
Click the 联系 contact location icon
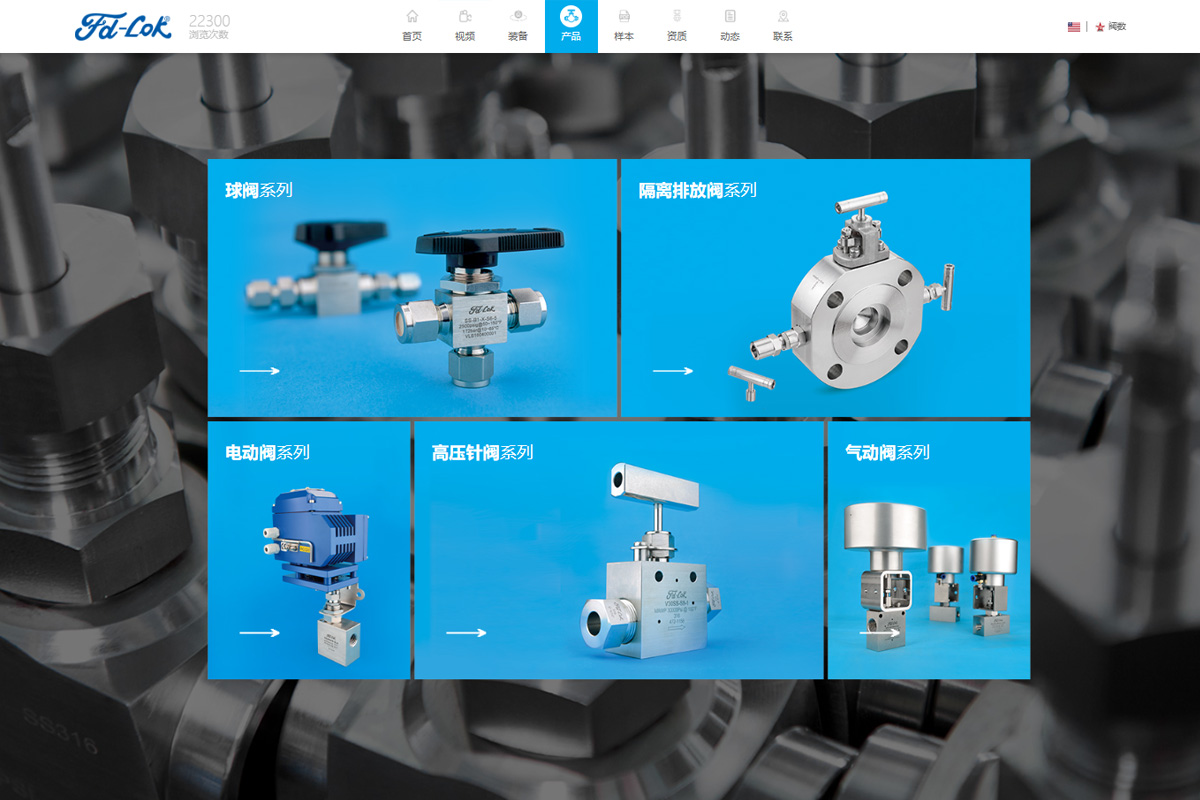pos(783,17)
